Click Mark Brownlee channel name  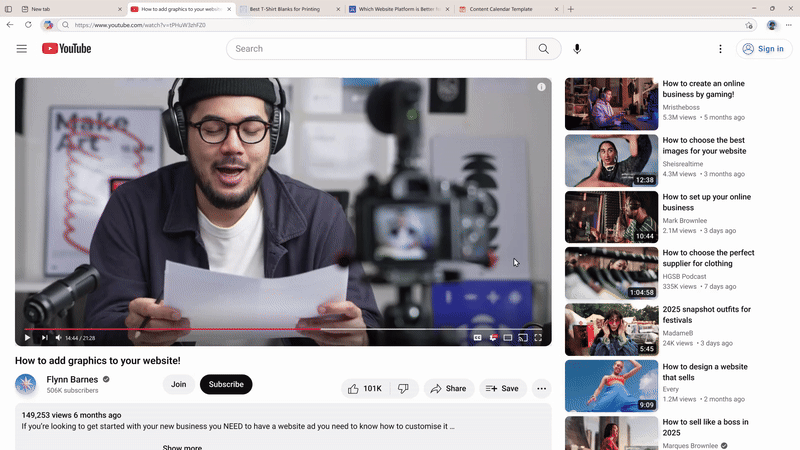click(685, 220)
